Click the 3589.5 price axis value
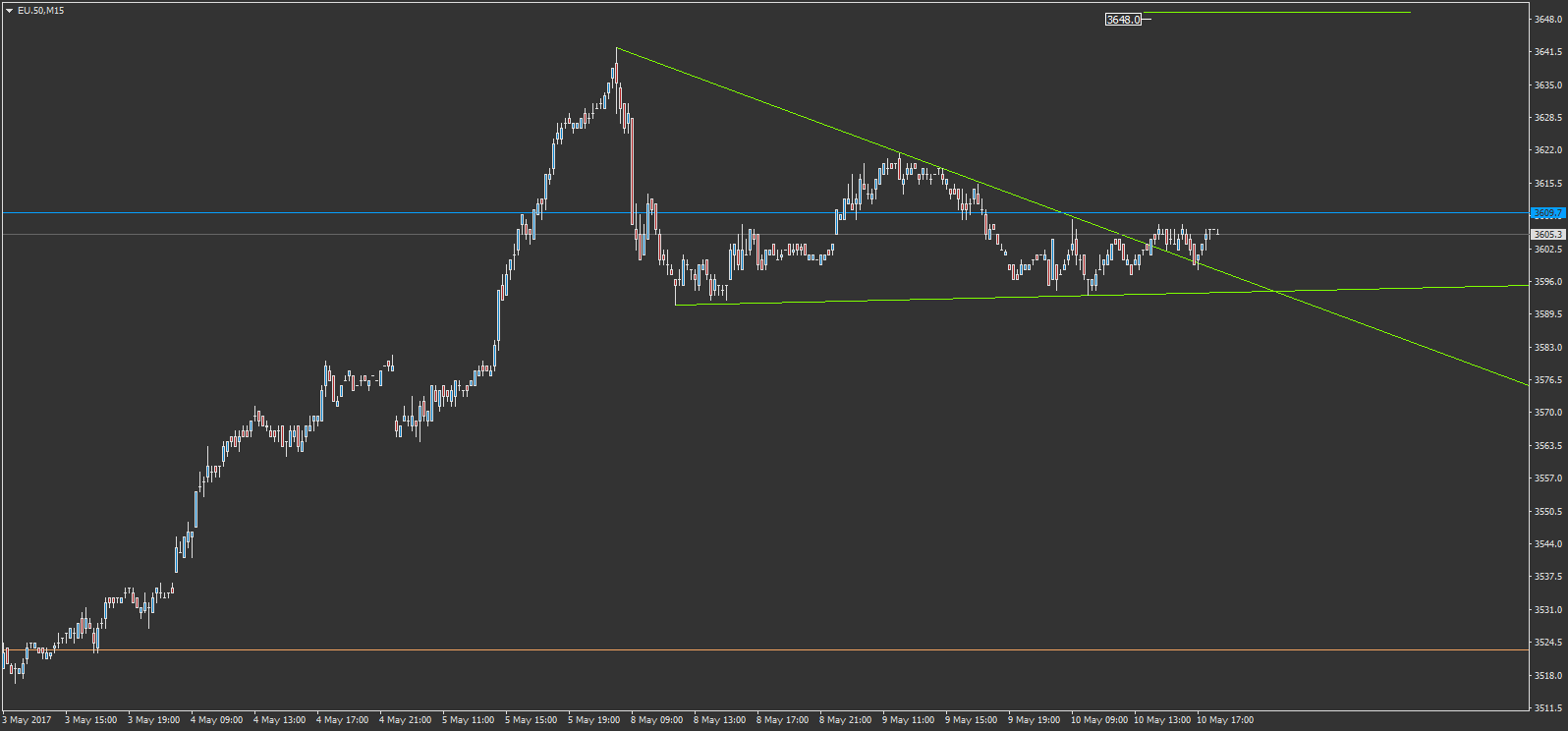Viewport: 1568px width, 731px height. 1548,314
